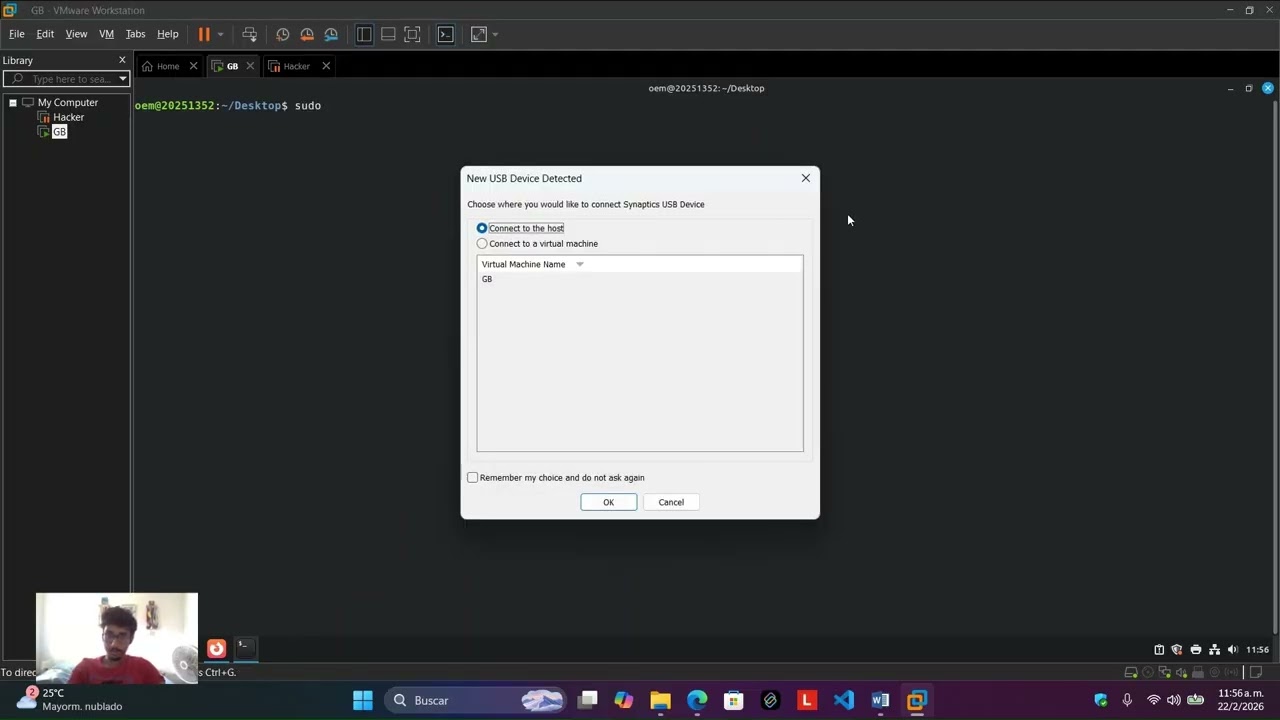1280x720 pixels.
Task: Close the Library panel
Action: (122, 60)
